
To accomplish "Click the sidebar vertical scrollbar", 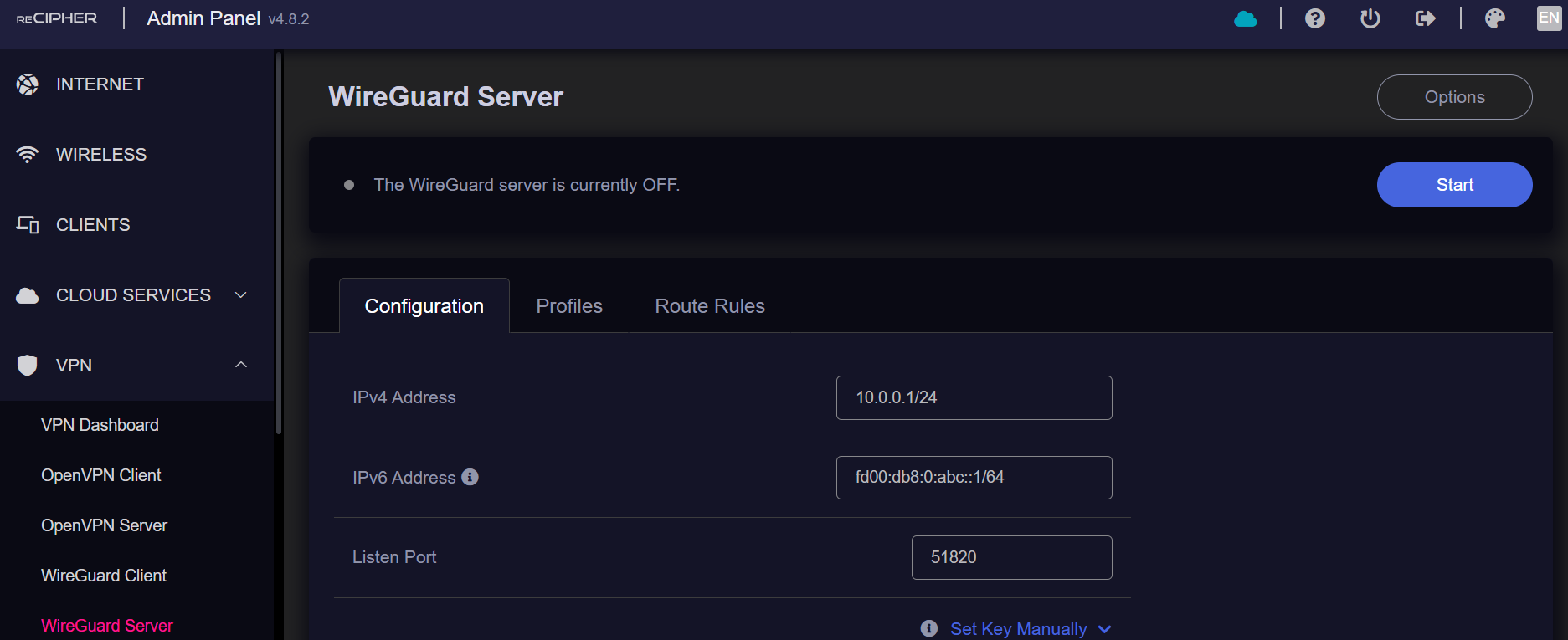I will point(278,243).
